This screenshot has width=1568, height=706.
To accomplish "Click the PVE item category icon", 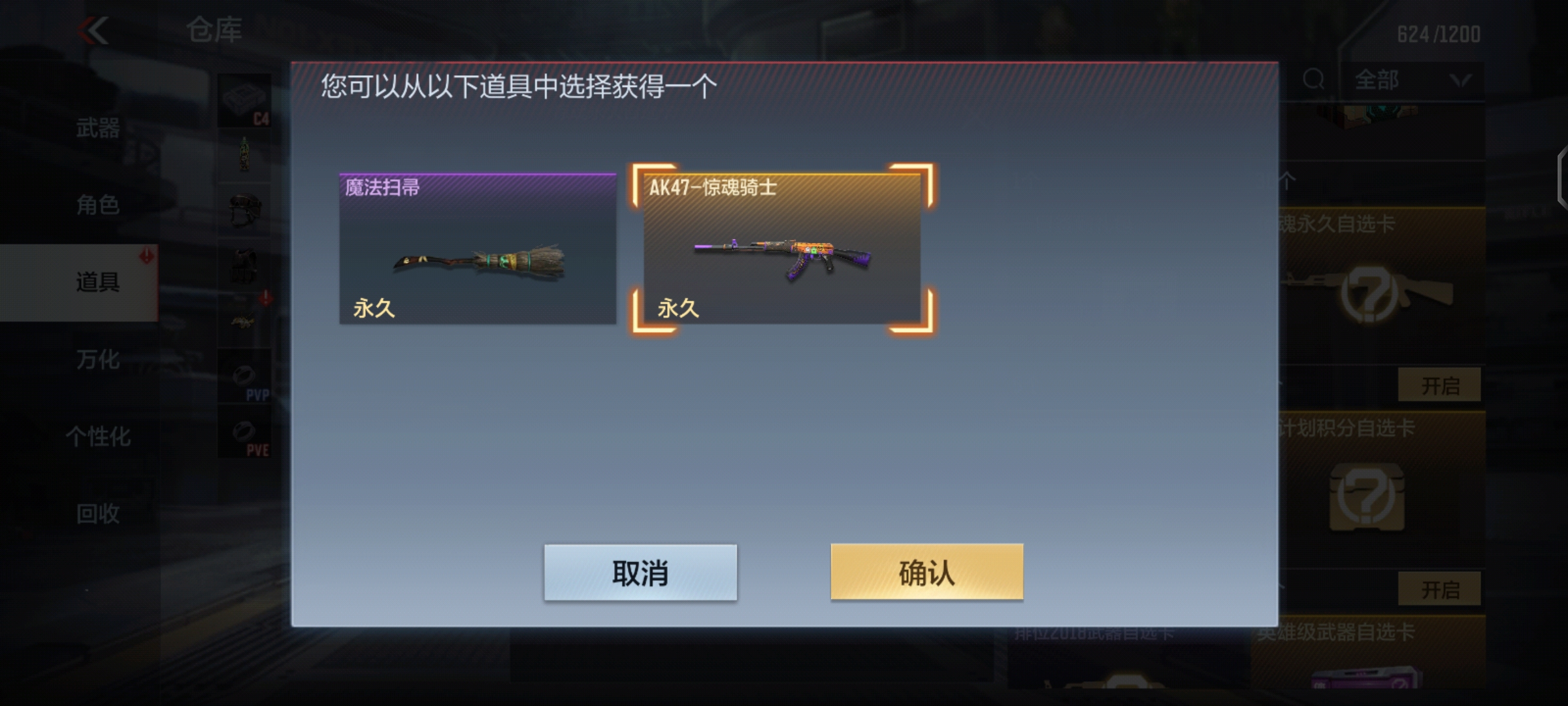I will pos(244,431).
